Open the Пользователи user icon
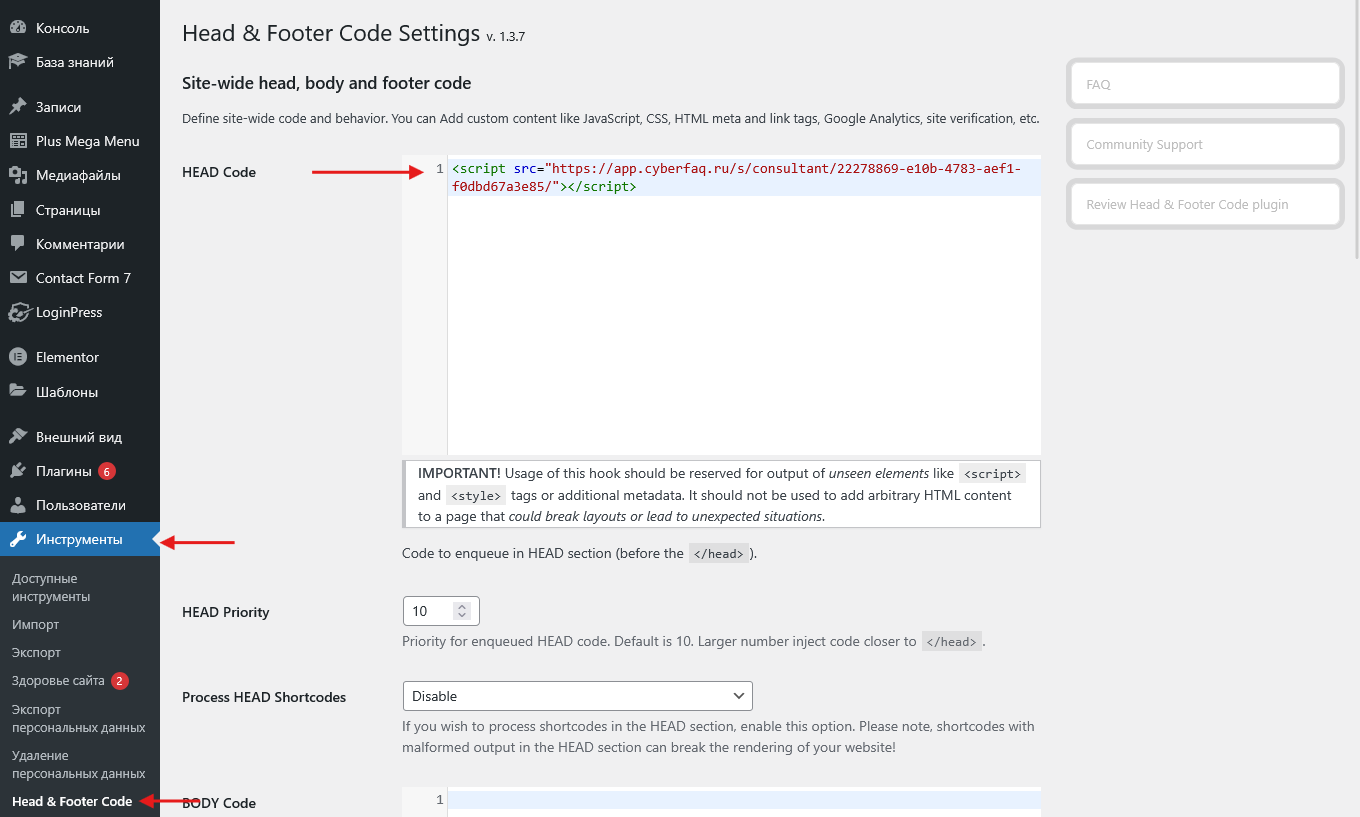This screenshot has height=817, width=1360. pyautogui.click(x=18, y=505)
